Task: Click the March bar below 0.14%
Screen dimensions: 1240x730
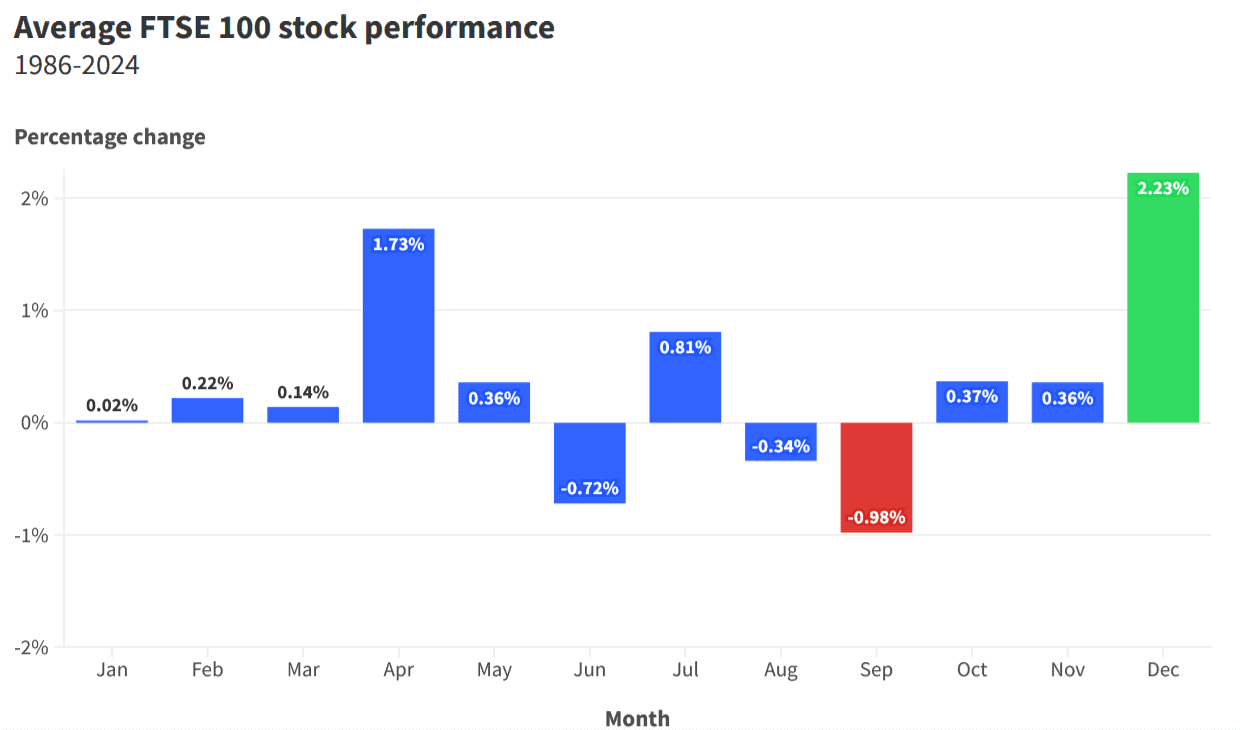Action: click(303, 415)
